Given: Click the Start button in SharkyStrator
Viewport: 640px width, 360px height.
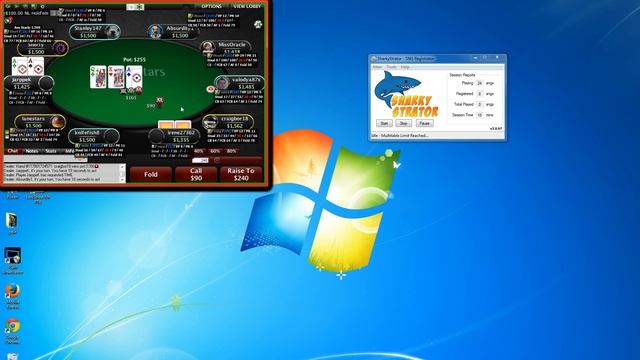Looking at the screenshot, I should pyautogui.click(x=384, y=123).
